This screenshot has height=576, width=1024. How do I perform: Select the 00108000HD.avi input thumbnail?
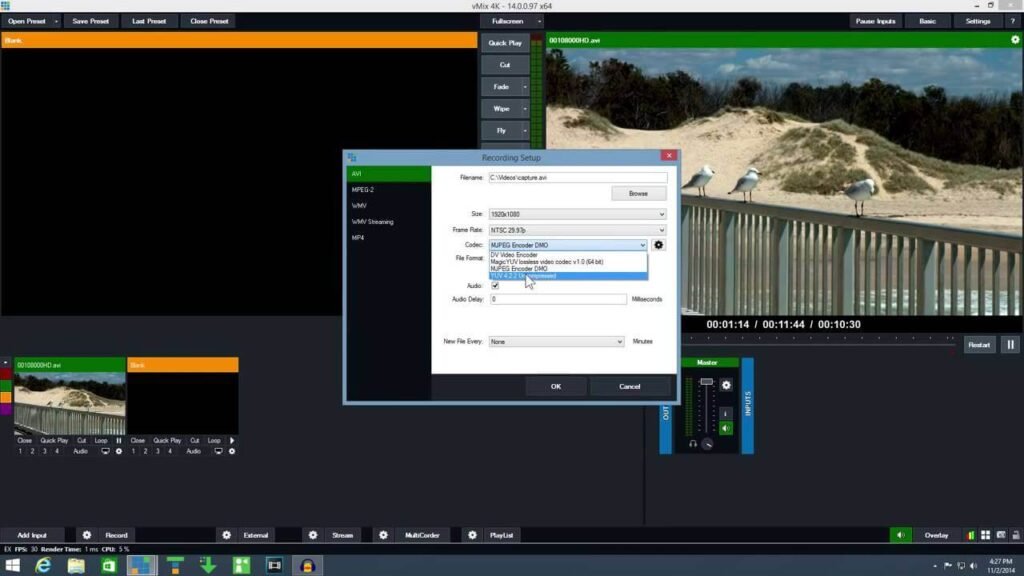(x=70, y=403)
